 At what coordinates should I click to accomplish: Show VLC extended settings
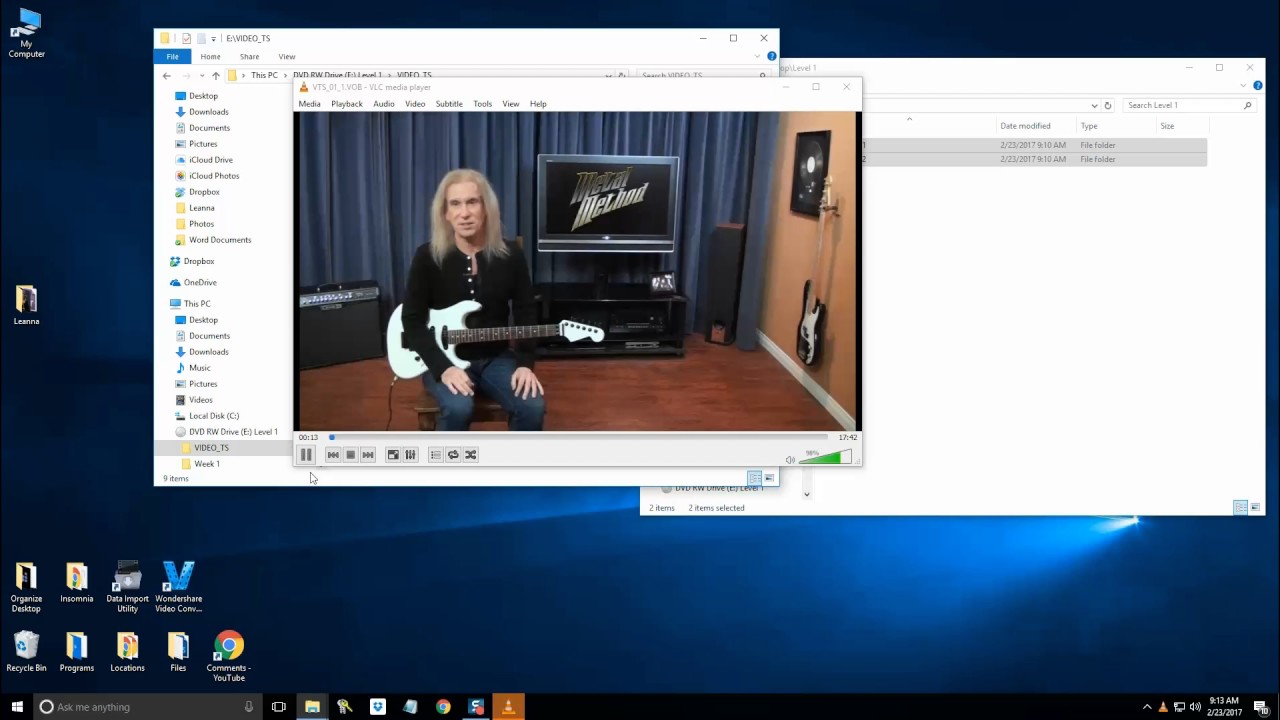410,455
